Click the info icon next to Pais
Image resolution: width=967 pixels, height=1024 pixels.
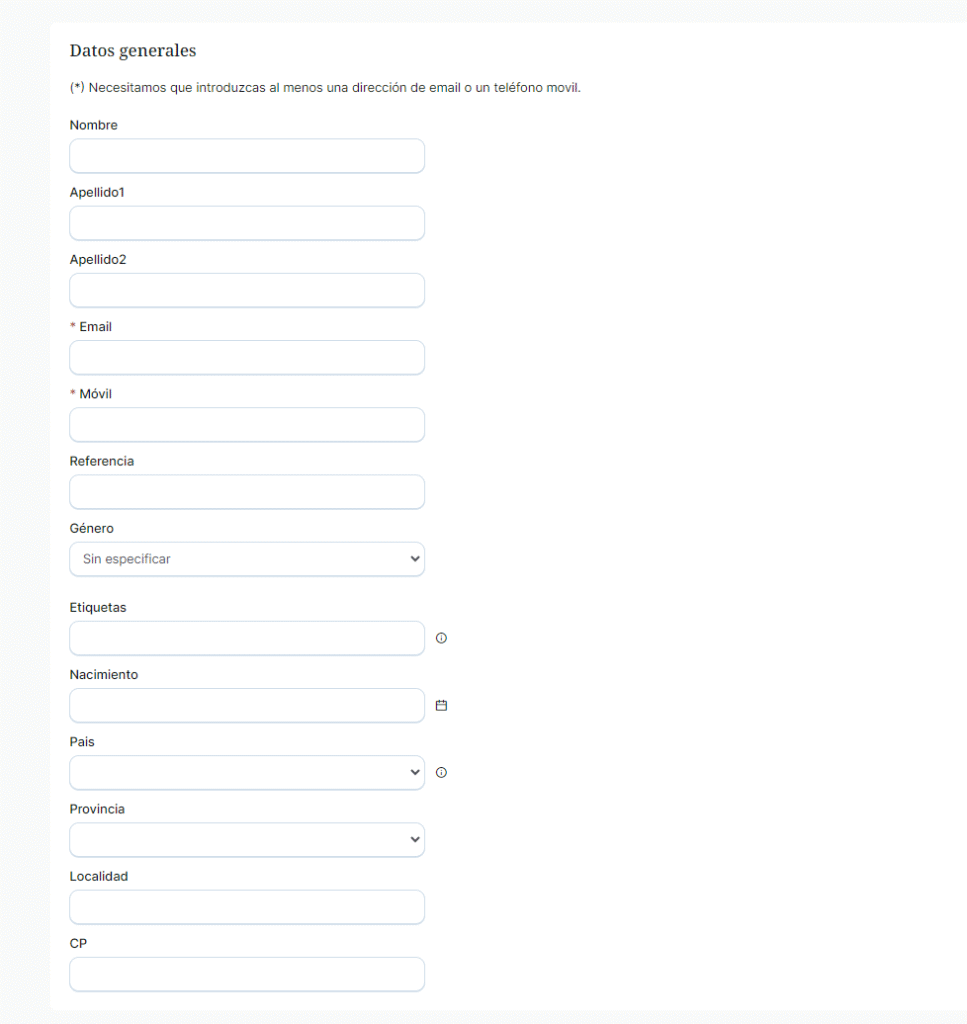click(442, 772)
